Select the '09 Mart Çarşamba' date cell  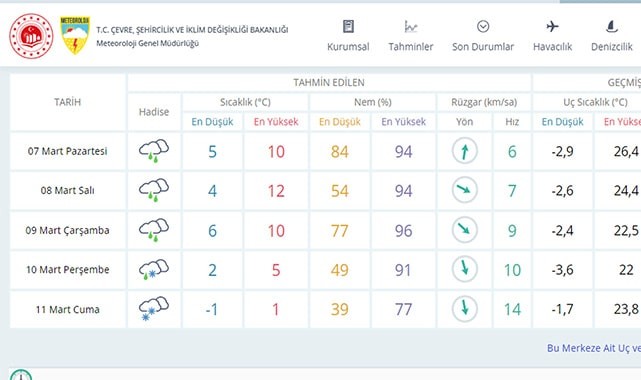coord(67,230)
